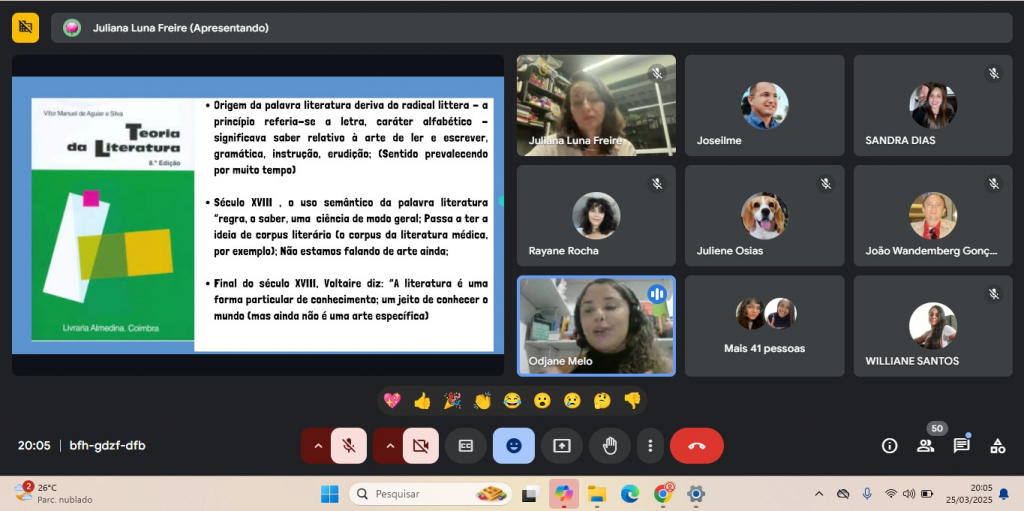The width and height of the screenshot is (1024, 511).
Task: Raise your hand in the meeting
Action: click(609, 446)
